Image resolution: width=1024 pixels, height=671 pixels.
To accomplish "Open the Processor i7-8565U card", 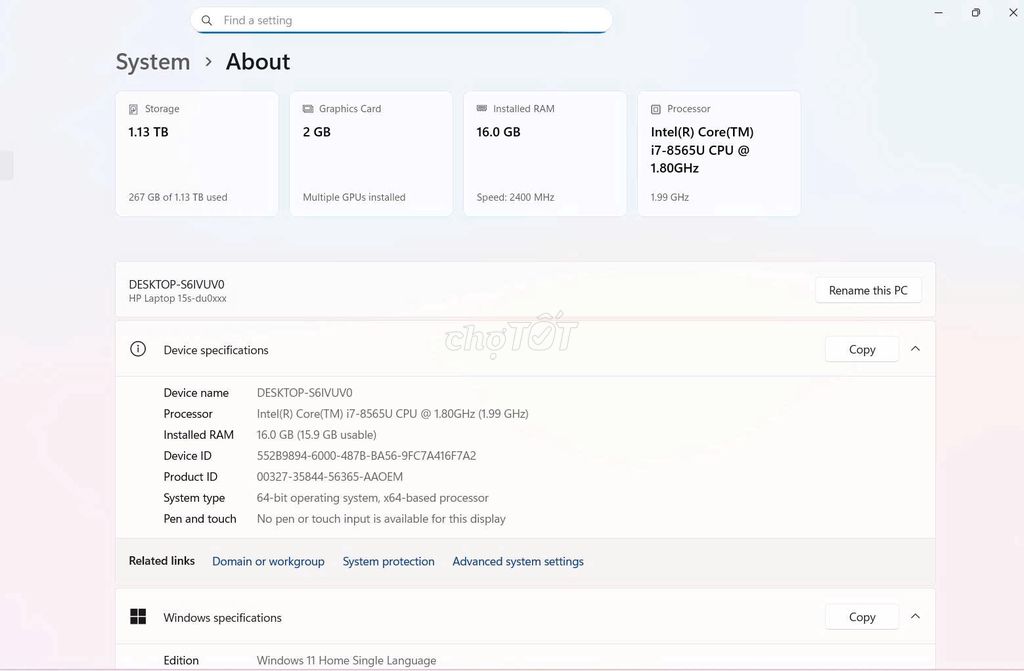I will click(719, 154).
